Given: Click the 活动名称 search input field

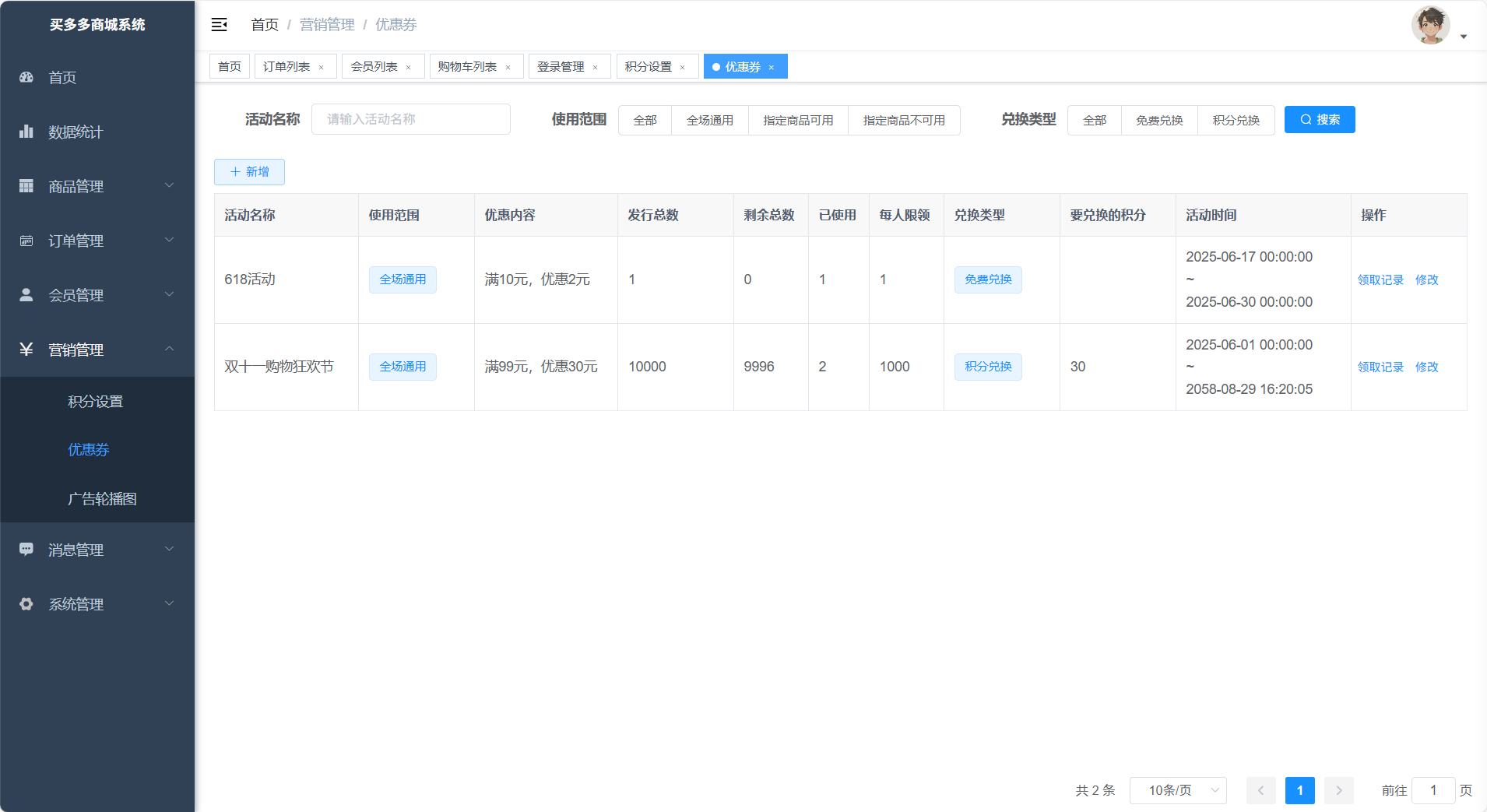Looking at the screenshot, I should click(410, 119).
